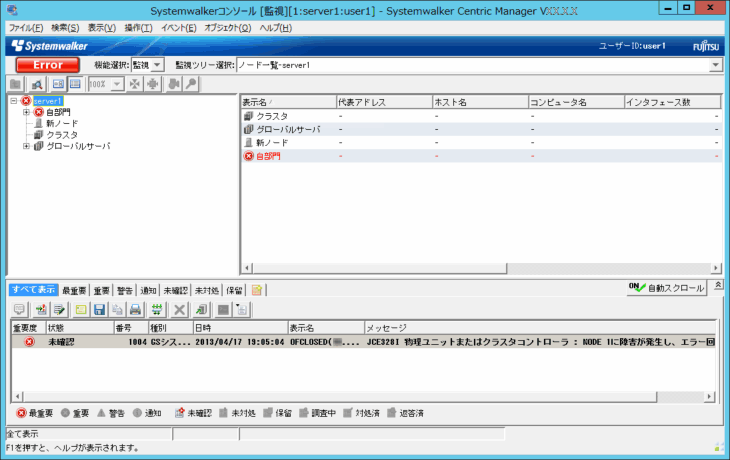Sort by 代表アドレス column header
The height and width of the screenshot is (460, 730).
point(384,102)
